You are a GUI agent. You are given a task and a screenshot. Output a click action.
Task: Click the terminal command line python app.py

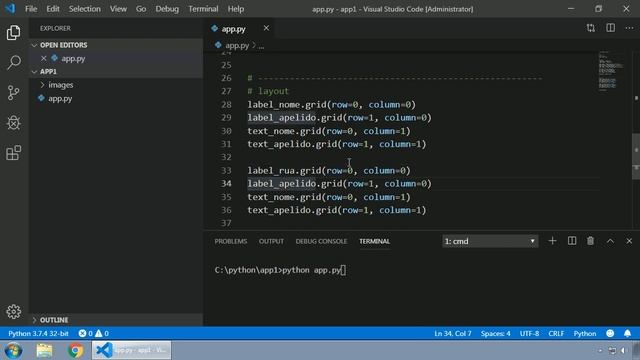point(280,270)
